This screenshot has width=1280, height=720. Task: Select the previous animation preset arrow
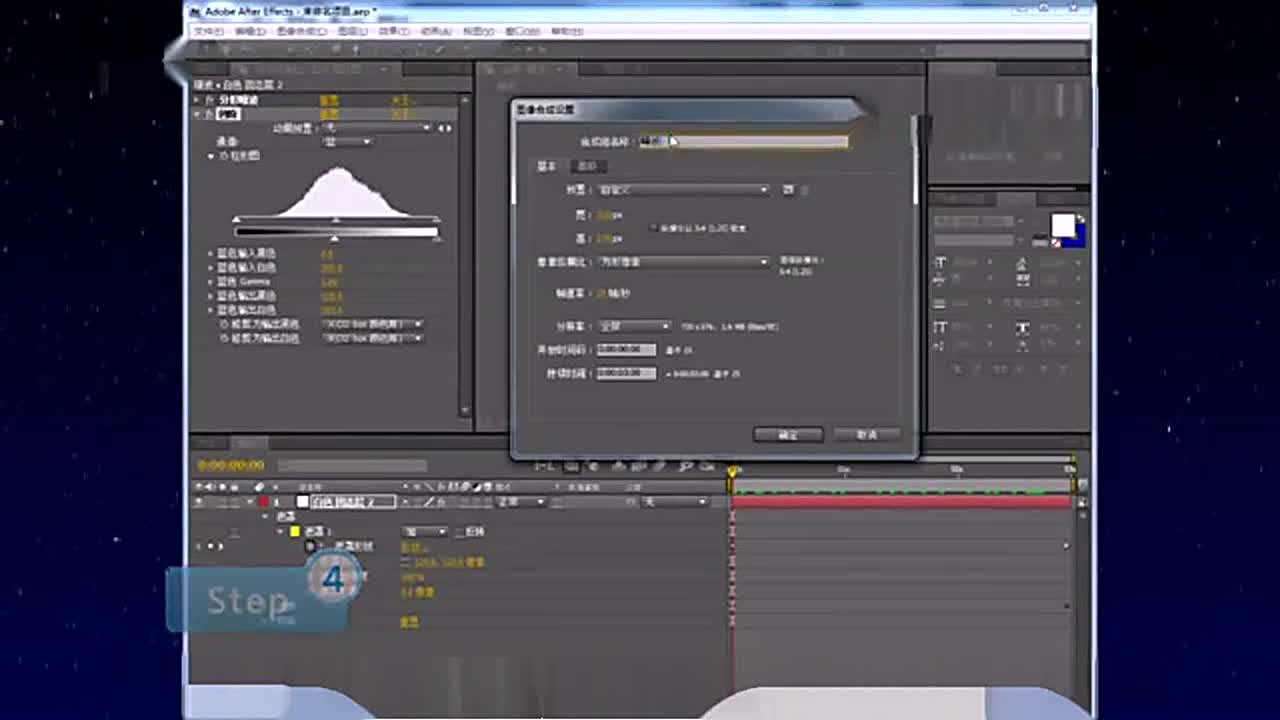[440, 128]
